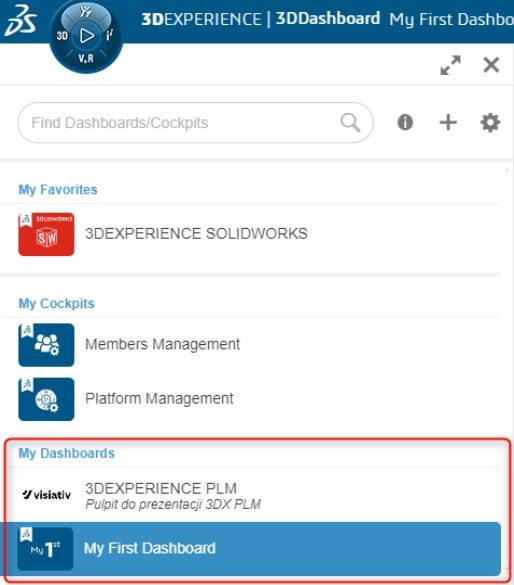Click the compass play button center

point(87,36)
